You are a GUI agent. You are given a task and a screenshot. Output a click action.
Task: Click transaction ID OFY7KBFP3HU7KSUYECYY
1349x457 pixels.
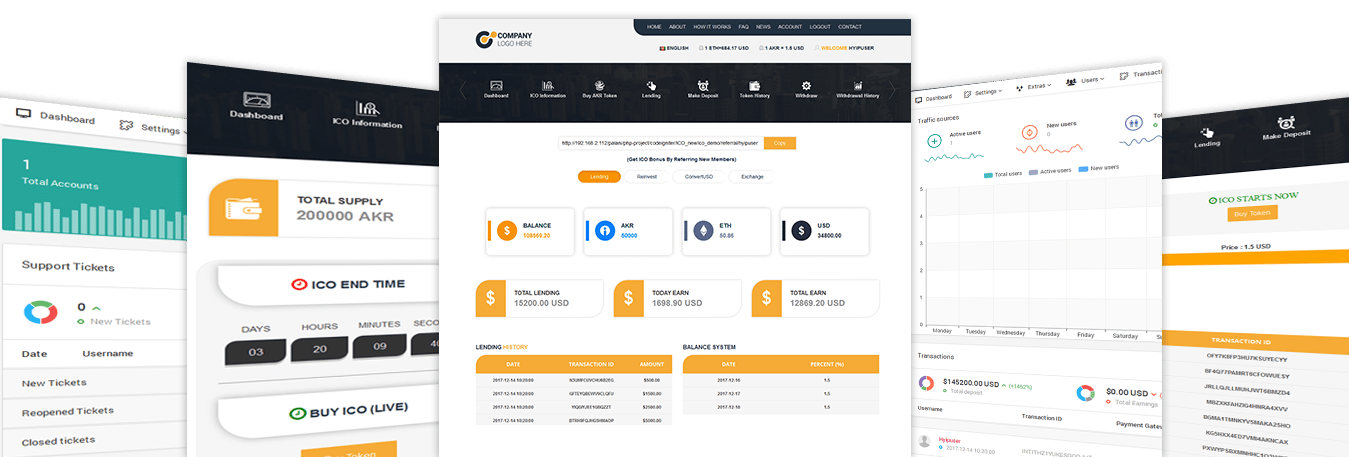pos(1247,358)
